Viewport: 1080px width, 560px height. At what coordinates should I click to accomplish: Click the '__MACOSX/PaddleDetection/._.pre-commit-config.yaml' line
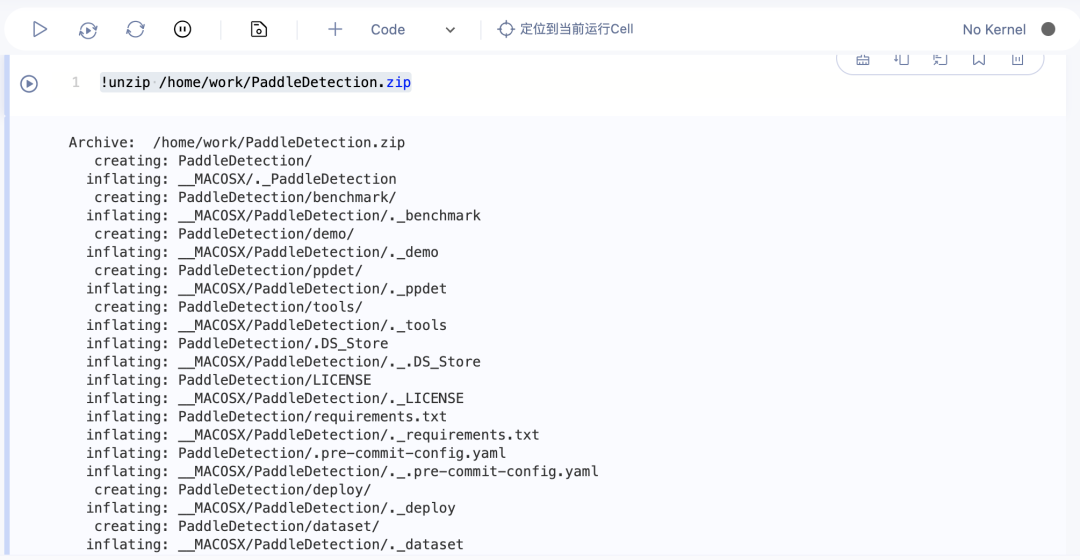point(342,471)
